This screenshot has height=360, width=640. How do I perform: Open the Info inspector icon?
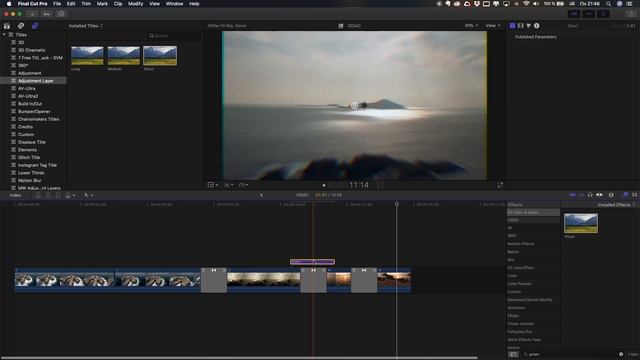[x=537, y=26]
